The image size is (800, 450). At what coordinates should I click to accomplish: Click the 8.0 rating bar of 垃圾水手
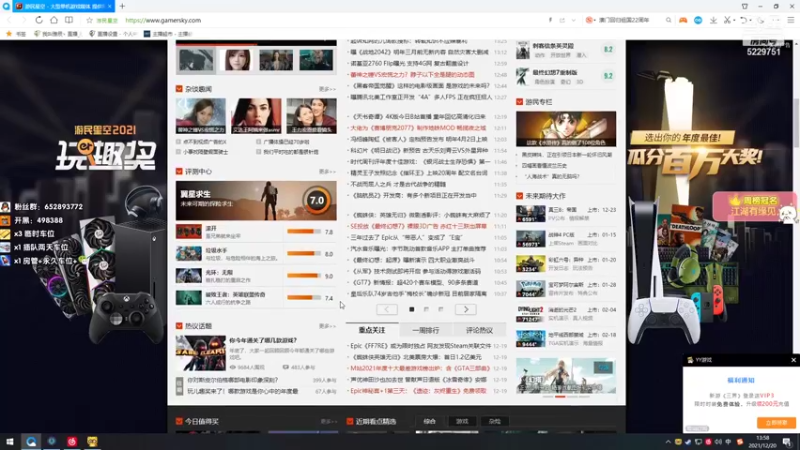pos(304,254)
